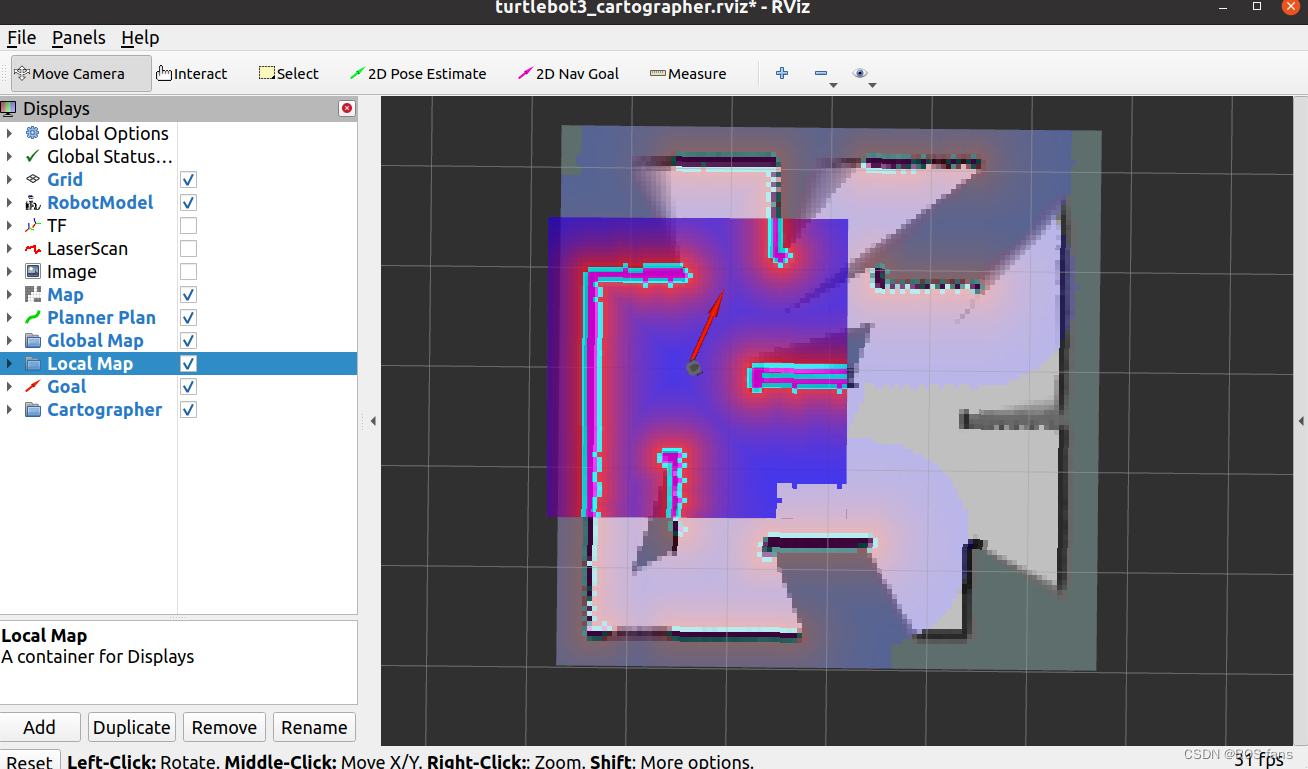The width and height of the screenshot is (1308, 769).
Task: Click the RobotModel icon in Displays
Action: 31,202
